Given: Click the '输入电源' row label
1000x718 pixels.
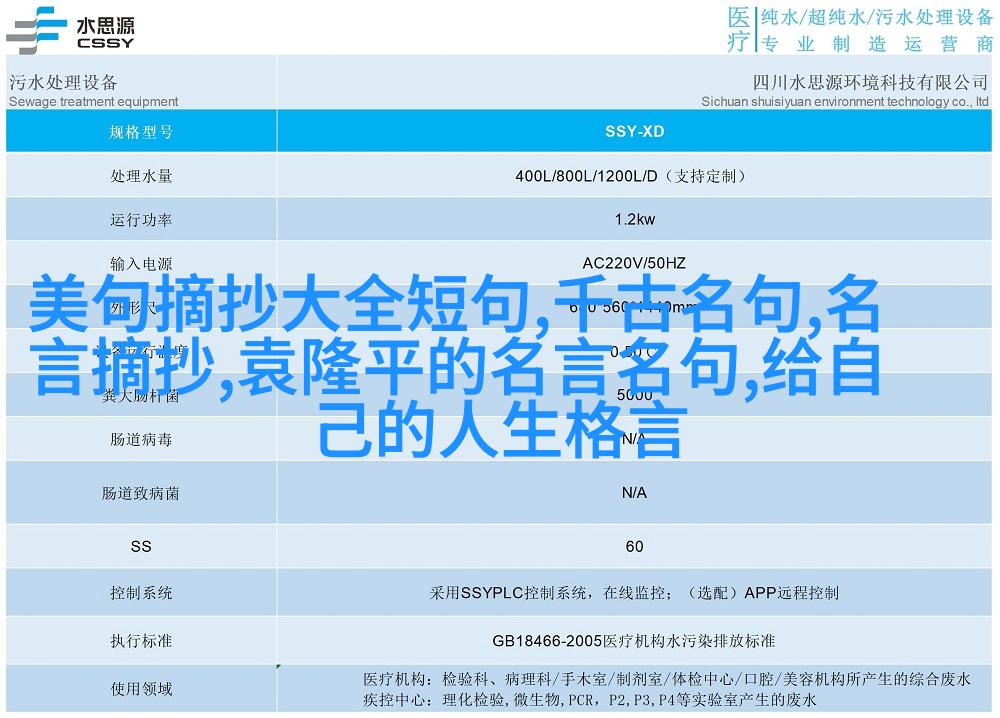Looking at the screenshot, I should point(141,263).
